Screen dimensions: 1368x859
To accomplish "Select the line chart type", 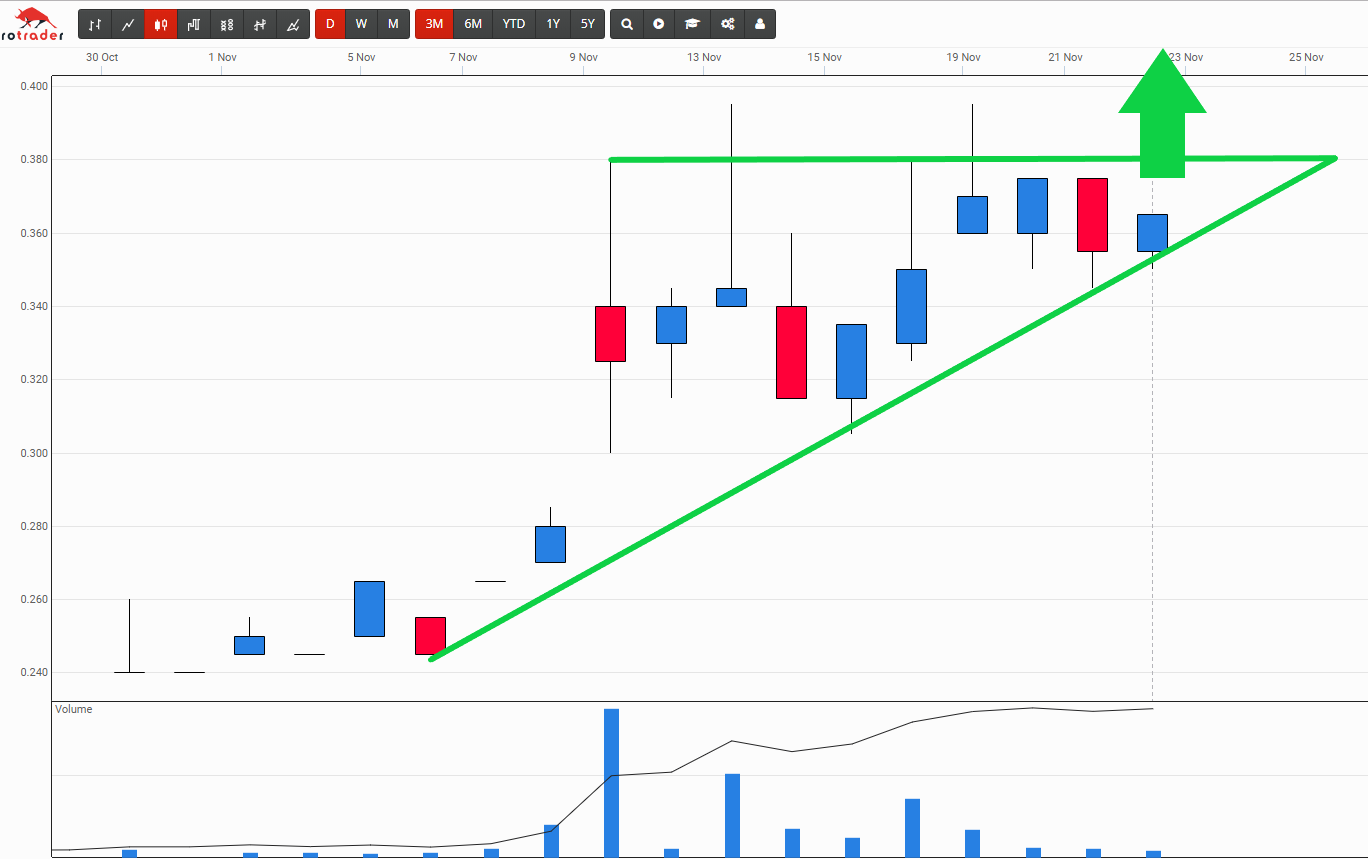I will 128,24.
